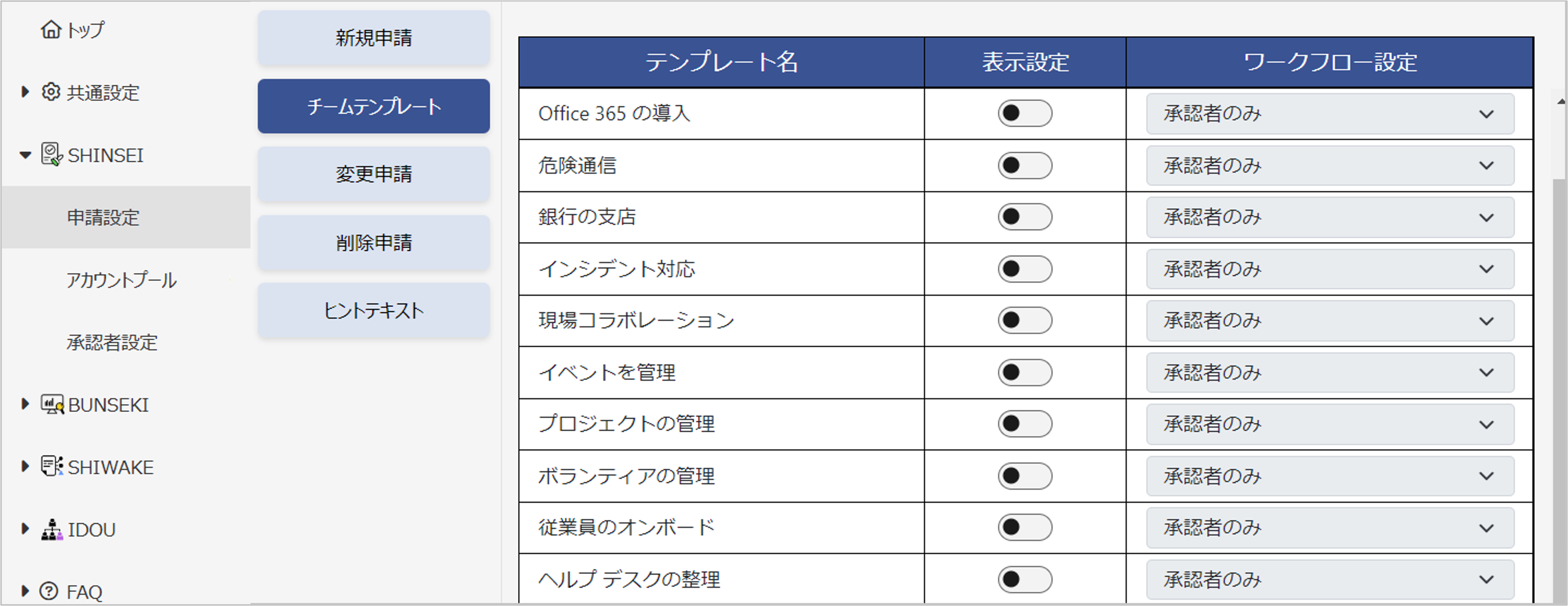Open workflow dropdown for インシデント対応

pyautogui.click(x=1329, y=269)
